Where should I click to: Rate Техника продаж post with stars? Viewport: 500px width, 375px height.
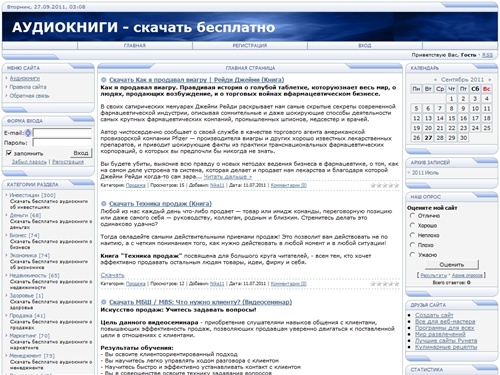coord(385,284)
